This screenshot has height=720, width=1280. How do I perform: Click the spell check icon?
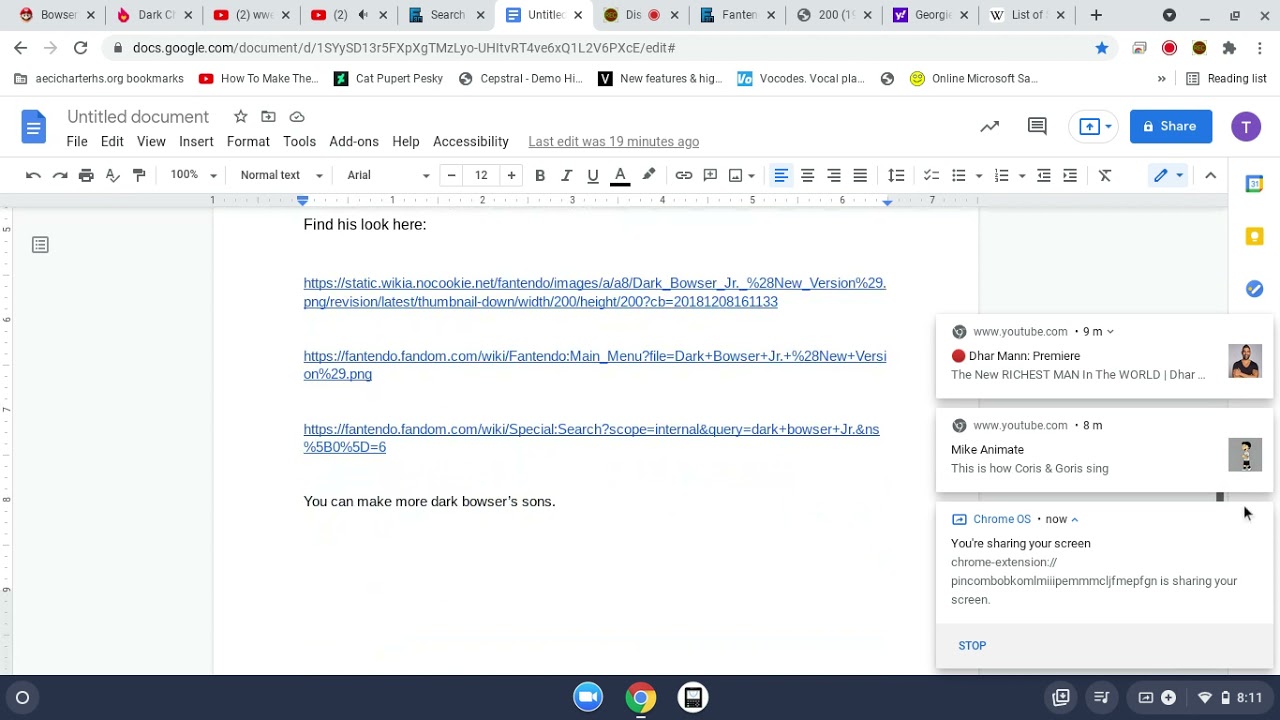[x=113, y=175]
